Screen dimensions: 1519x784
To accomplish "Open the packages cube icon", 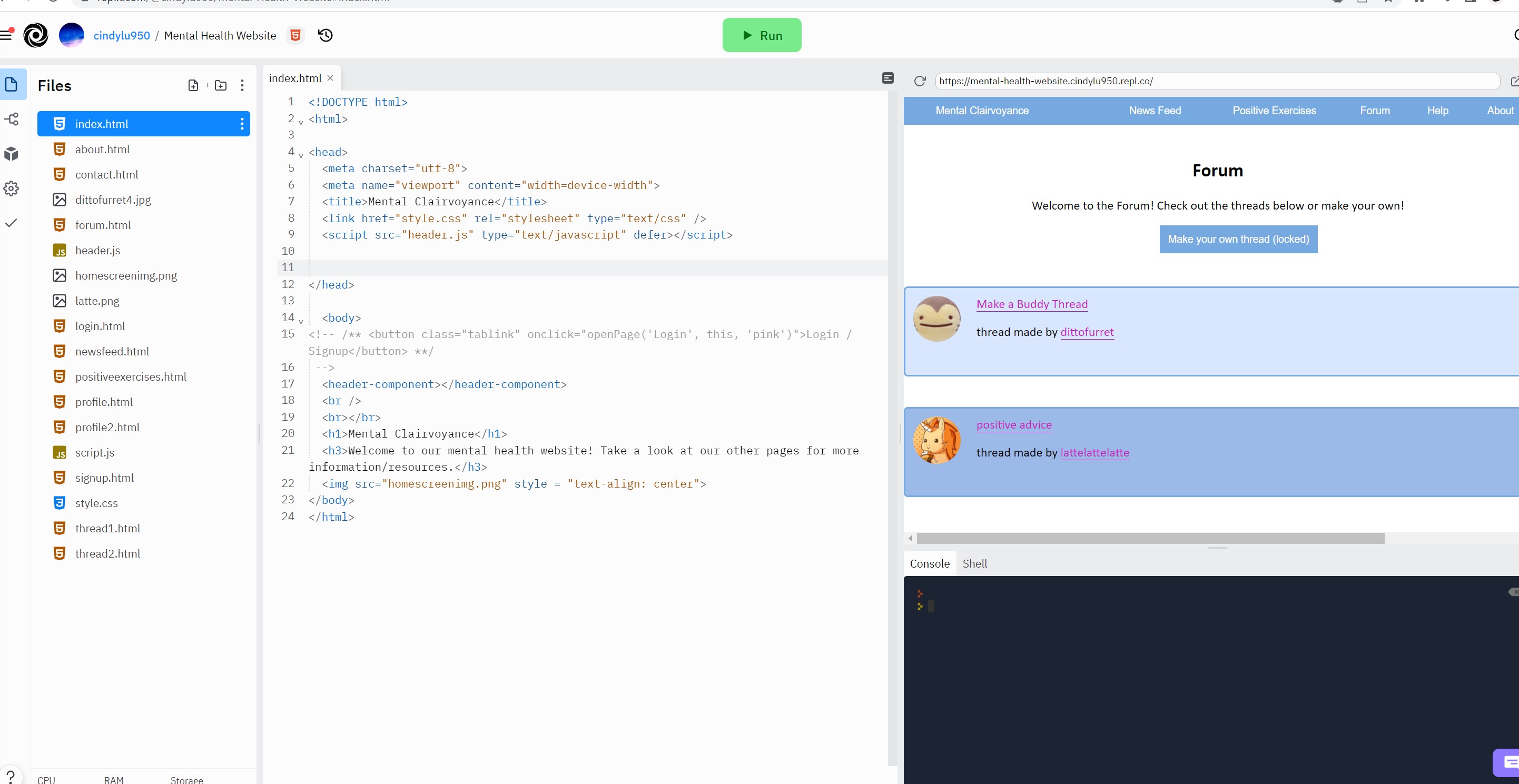I will [12, 154].
